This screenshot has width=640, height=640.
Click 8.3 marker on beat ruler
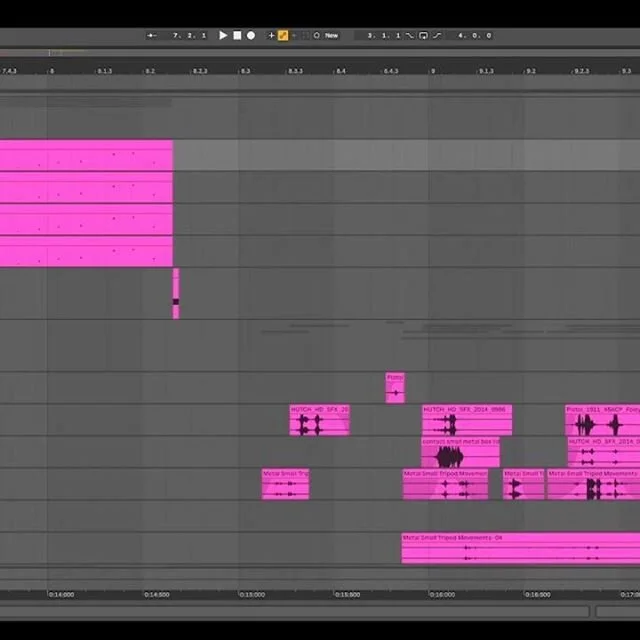245,71
